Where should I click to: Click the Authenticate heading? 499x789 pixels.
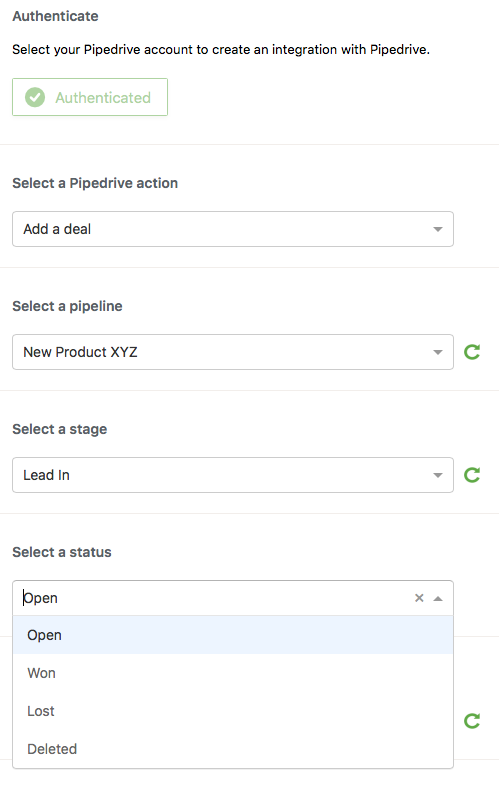pyautogui.click(x=55, y=16)
